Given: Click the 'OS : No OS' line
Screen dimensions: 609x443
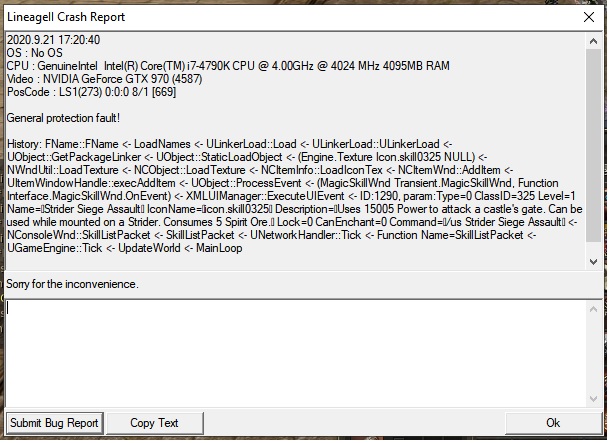Looking at the screenshot, I should coord(35,53).
